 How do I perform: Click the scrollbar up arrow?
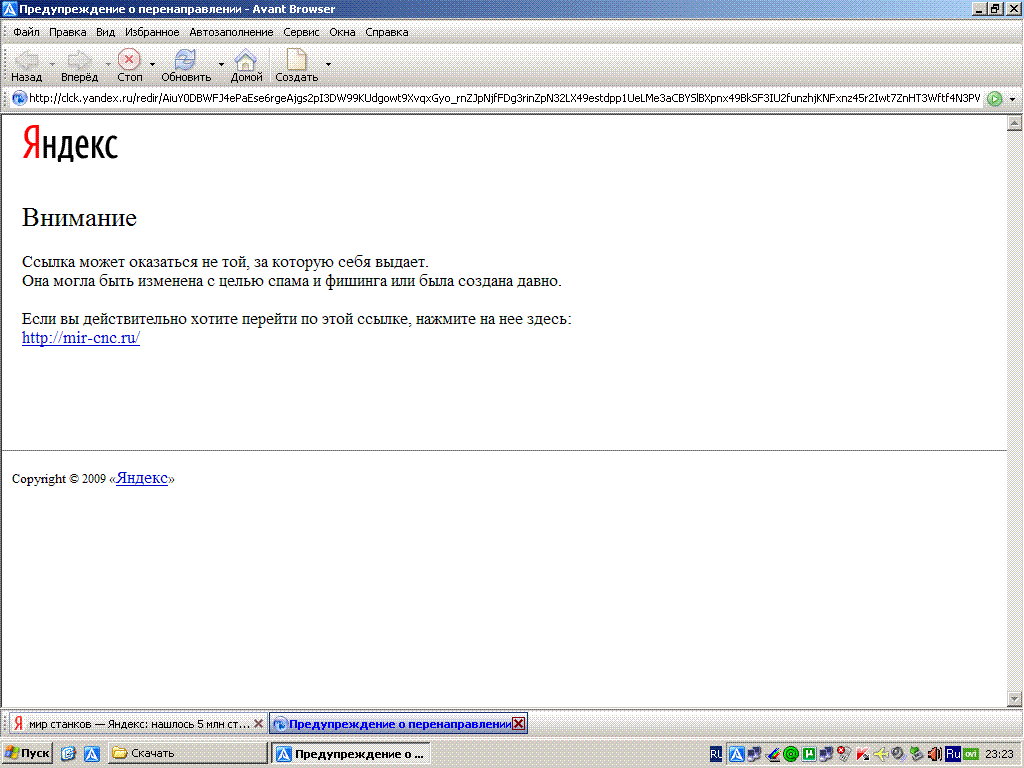[x=1014, y=123]
